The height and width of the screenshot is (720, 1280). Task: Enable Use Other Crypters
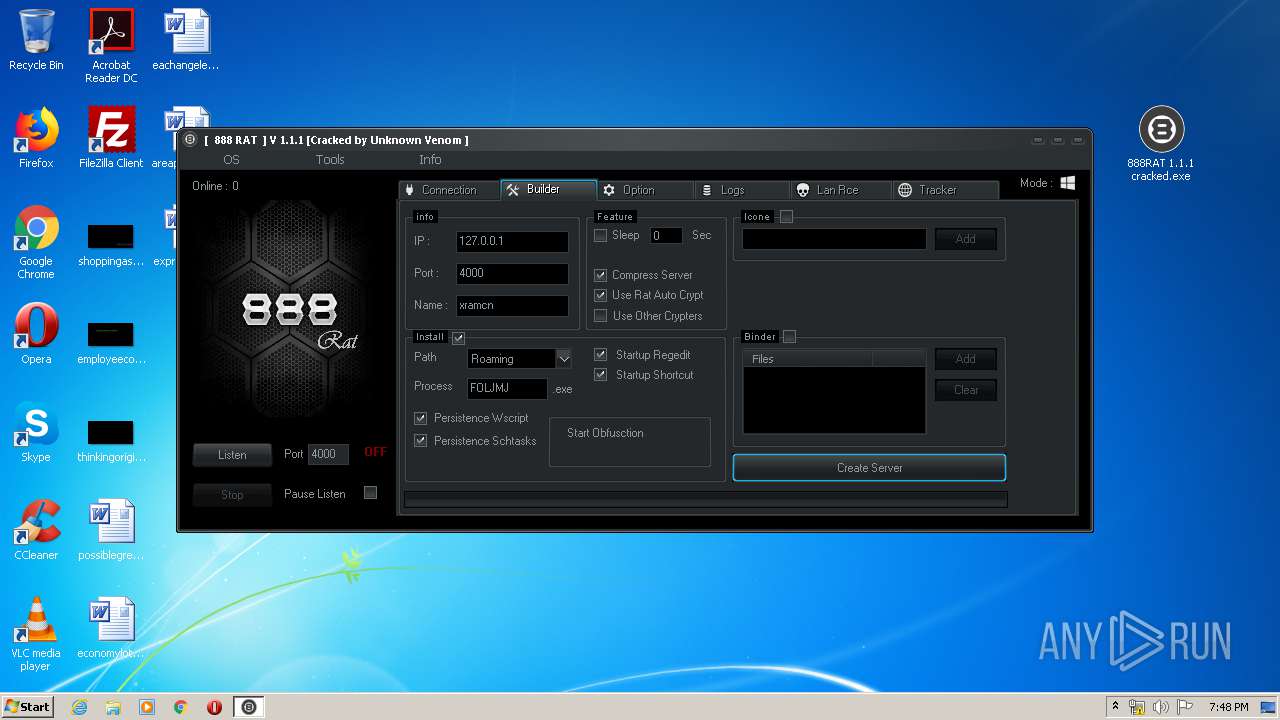600,316
